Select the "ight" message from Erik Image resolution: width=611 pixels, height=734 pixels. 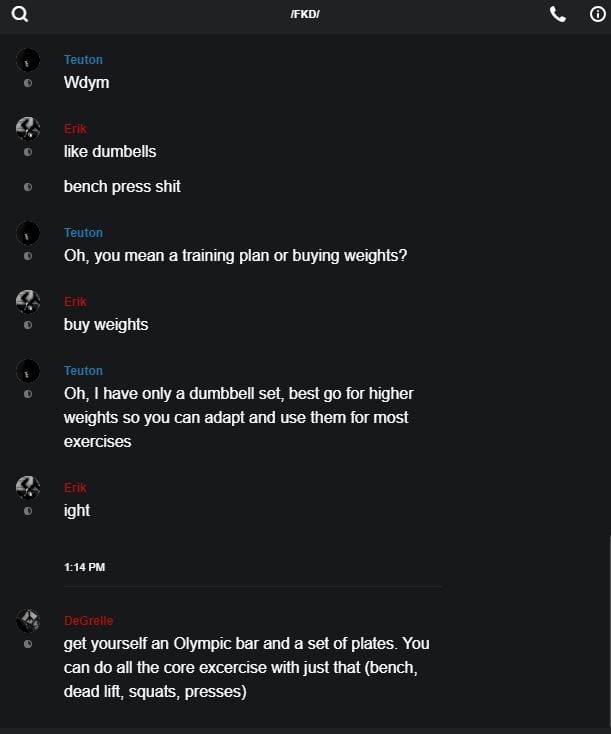pos(77,510)
